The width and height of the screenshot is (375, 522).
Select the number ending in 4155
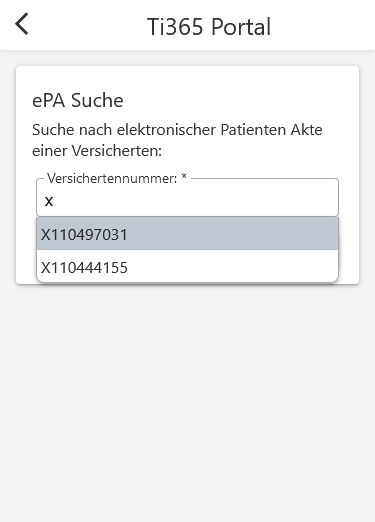(187, 266)
